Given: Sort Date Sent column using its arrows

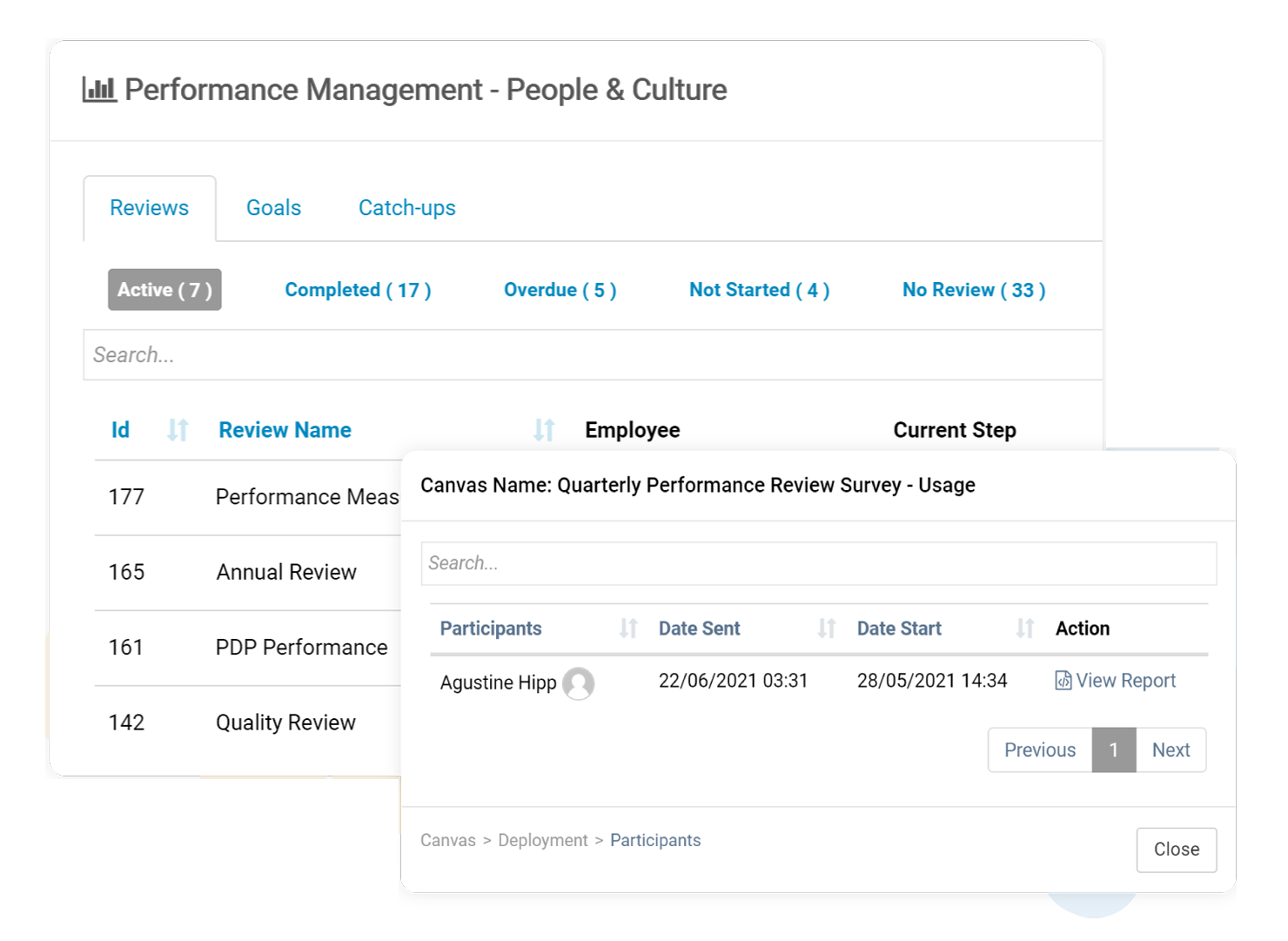Looking at the screenshot, I should [827, 628].
